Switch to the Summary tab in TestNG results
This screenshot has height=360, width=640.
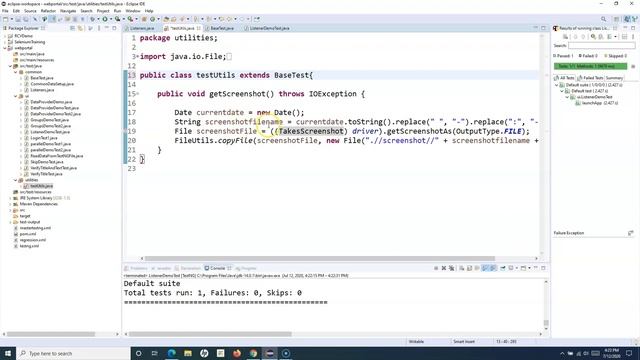pyautogui.click(x=614, y=78)
